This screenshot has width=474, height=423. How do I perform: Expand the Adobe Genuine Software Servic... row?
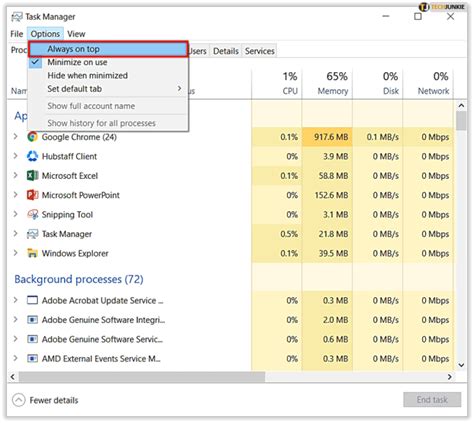(15, 339)
